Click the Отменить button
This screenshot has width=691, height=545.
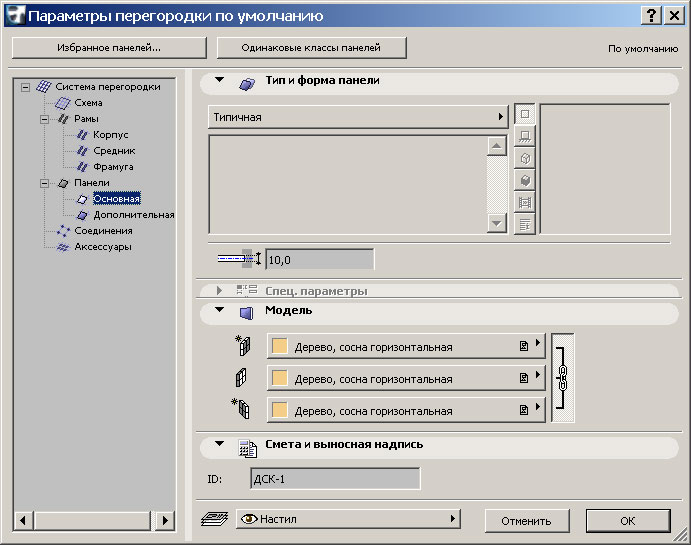(x=526, y=520)
